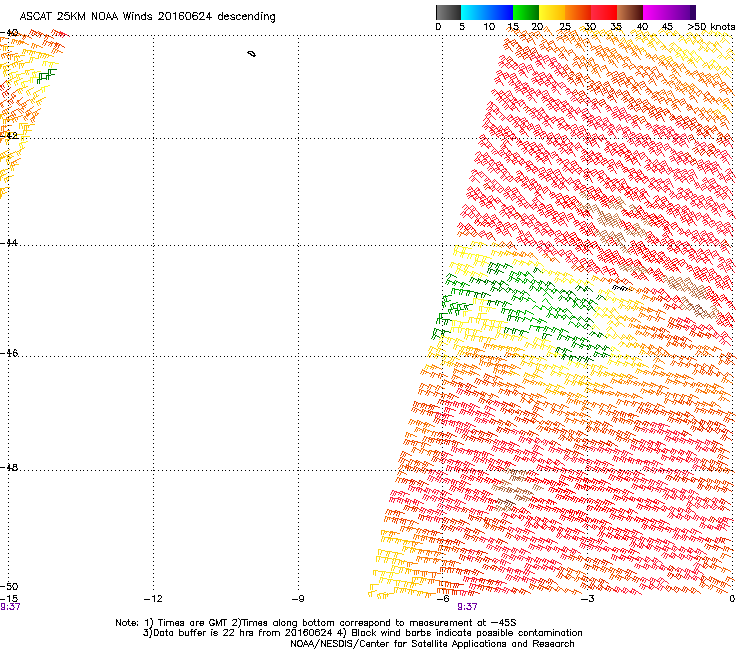Click the title 'ASCAT 25KM NOAA Winds 20160624 descending'
Image resolution: width=740 pixels, height=650 pixels.
click(x=147, y=16)
